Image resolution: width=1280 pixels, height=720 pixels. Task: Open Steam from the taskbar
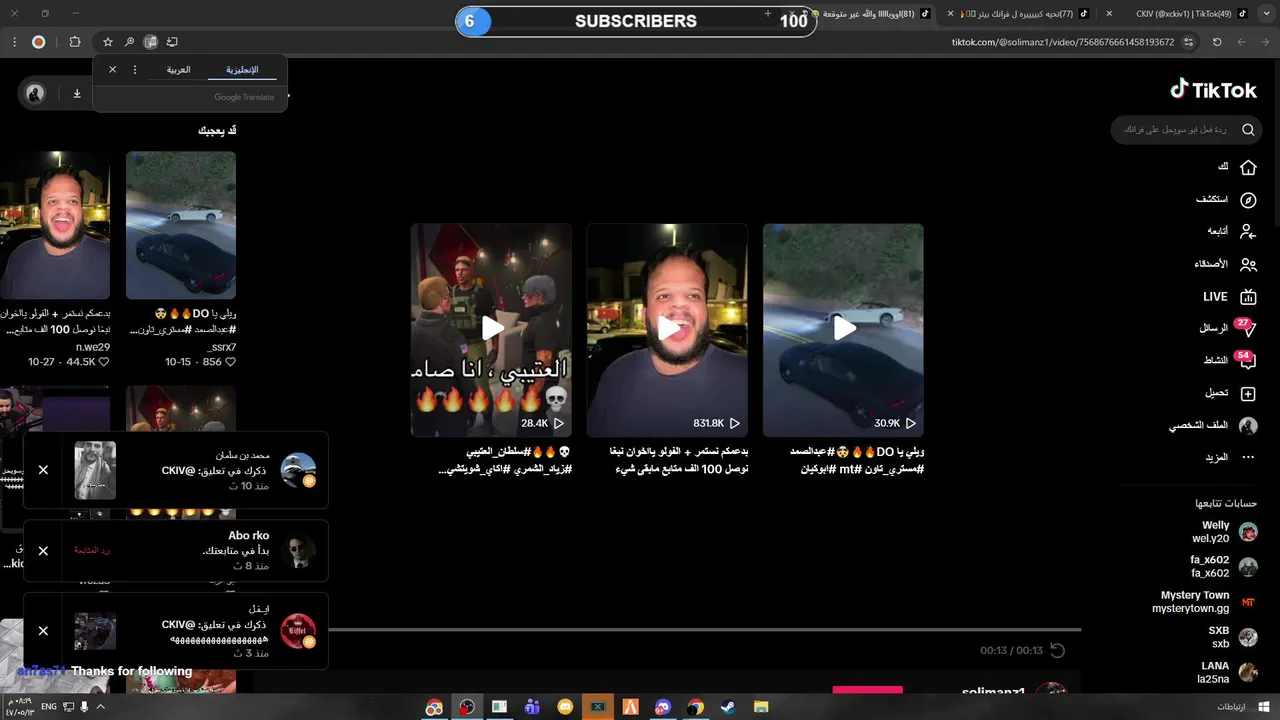[728, 707]
